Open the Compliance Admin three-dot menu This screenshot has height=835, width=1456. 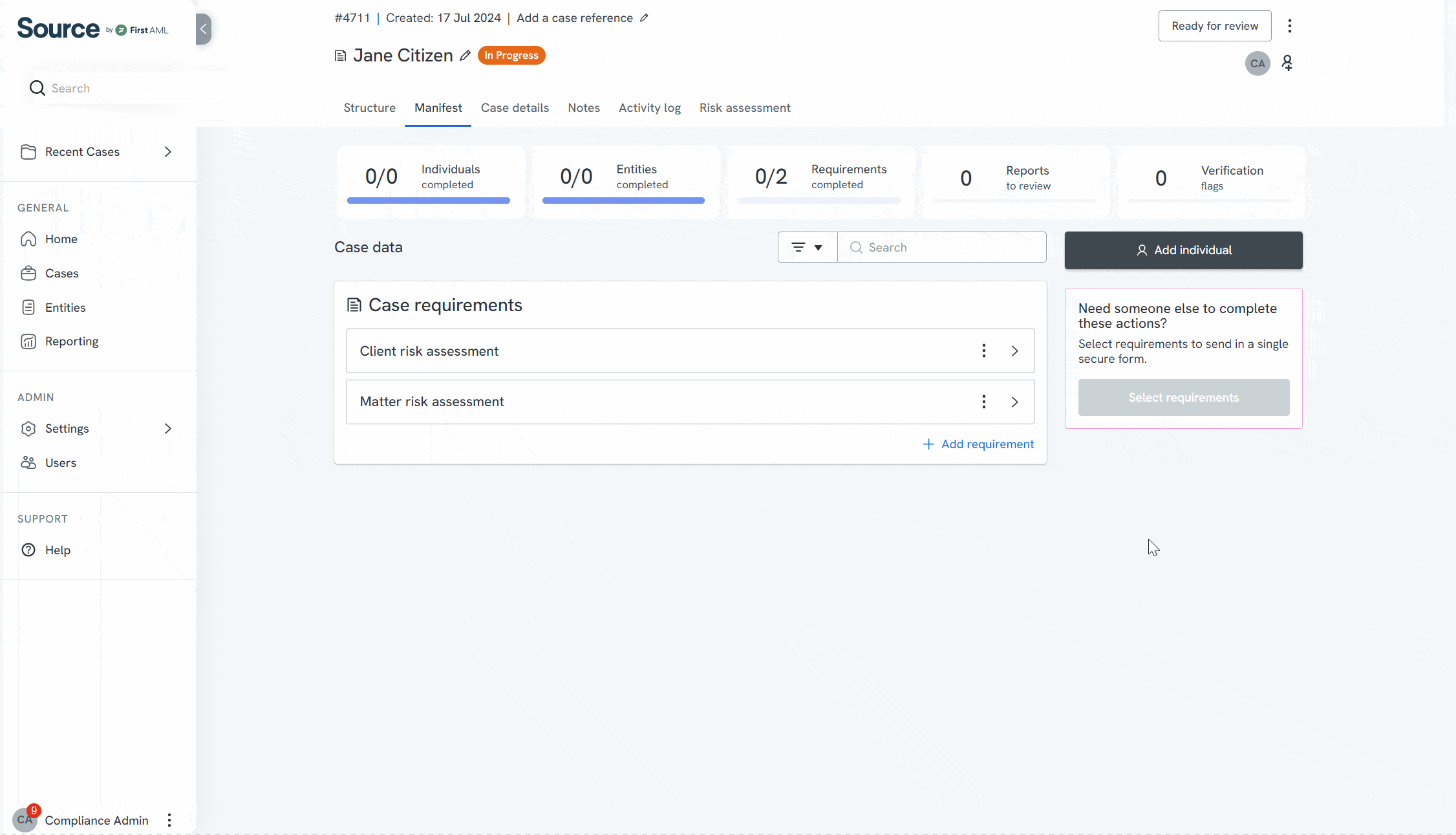point(169,820)
